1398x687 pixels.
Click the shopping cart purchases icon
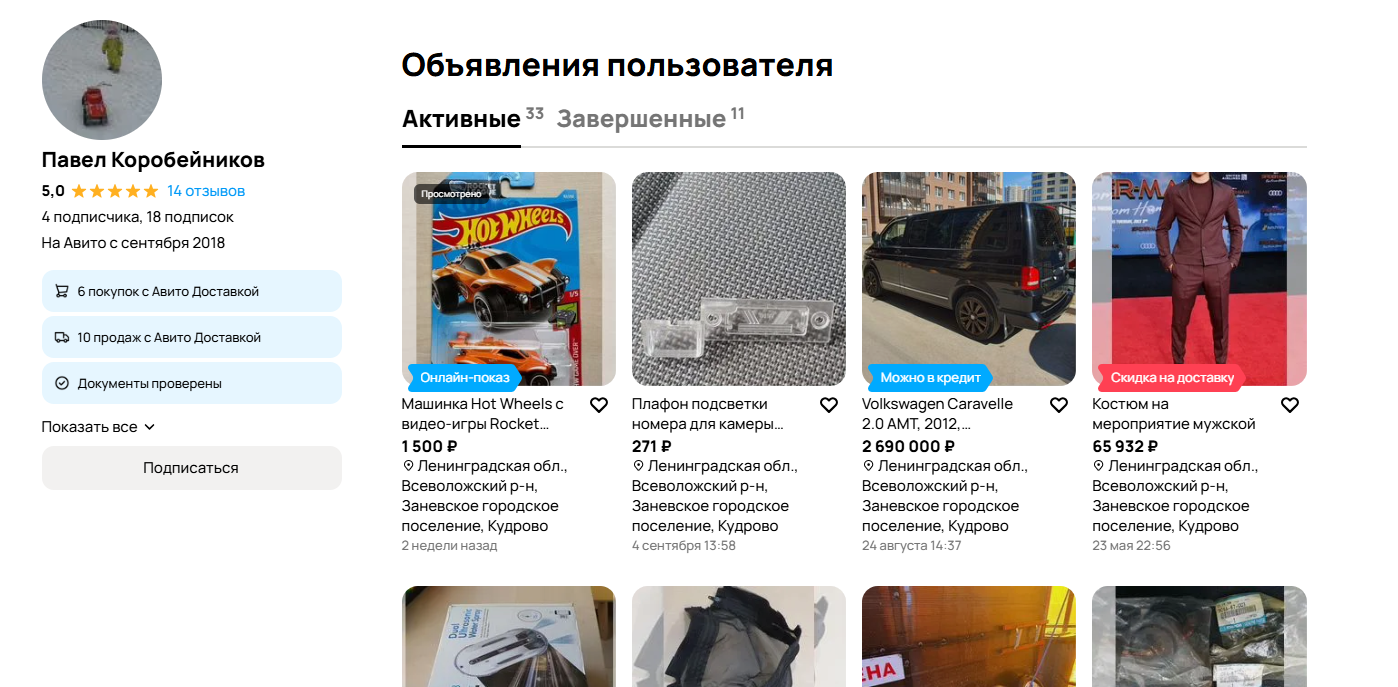[x=62, y=292]
